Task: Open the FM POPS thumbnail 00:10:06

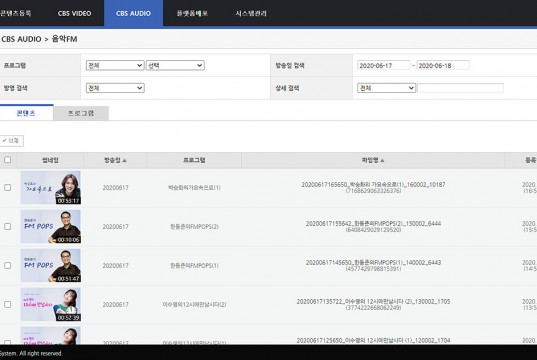Action: (51, 226)
